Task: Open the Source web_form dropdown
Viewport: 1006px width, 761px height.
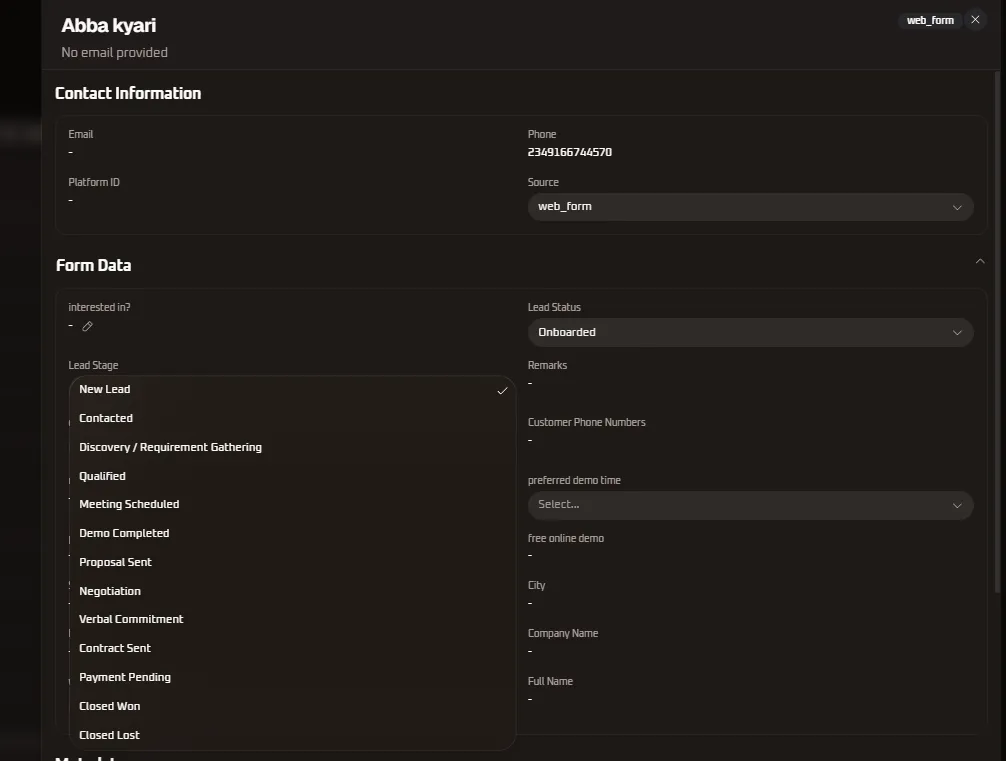Action: coord(750,207)
